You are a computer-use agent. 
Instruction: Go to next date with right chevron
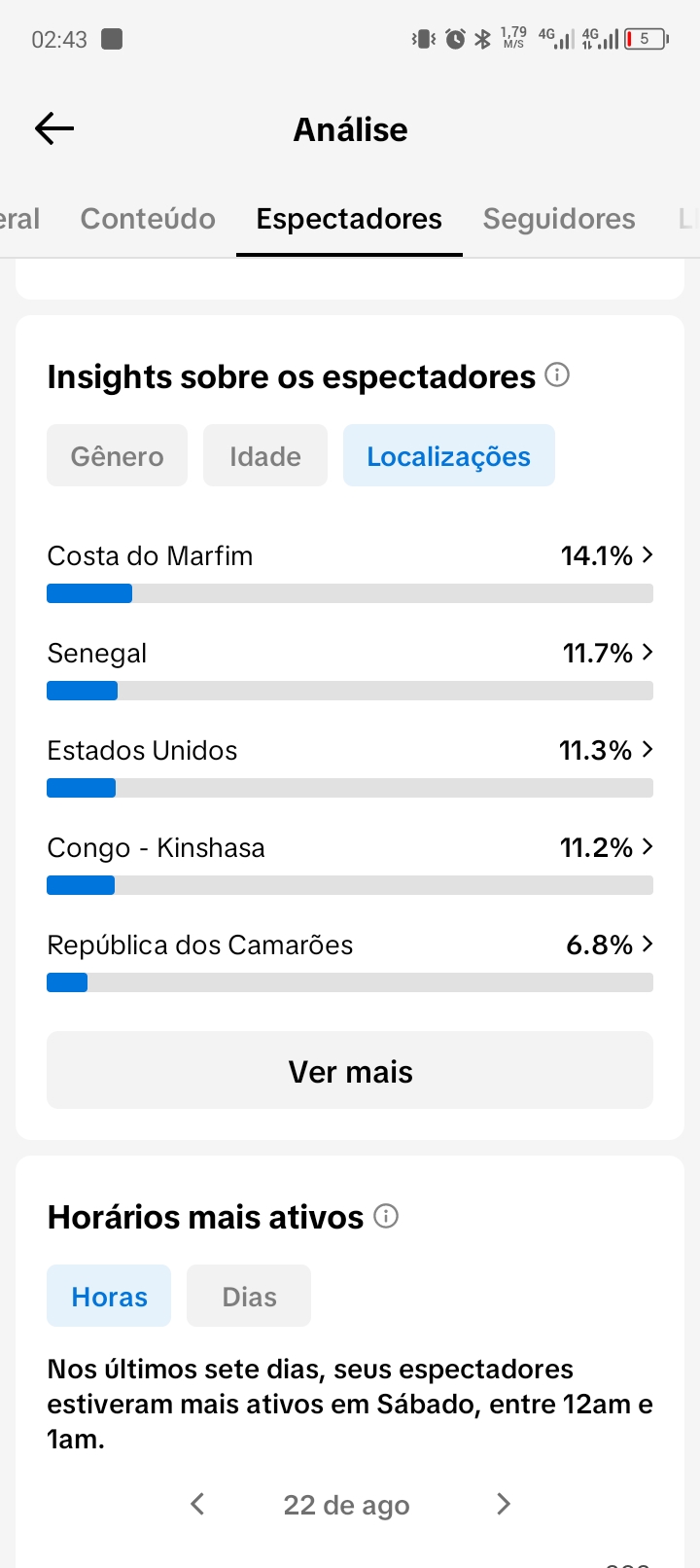pyautogui.click(x=503, y=1504)
